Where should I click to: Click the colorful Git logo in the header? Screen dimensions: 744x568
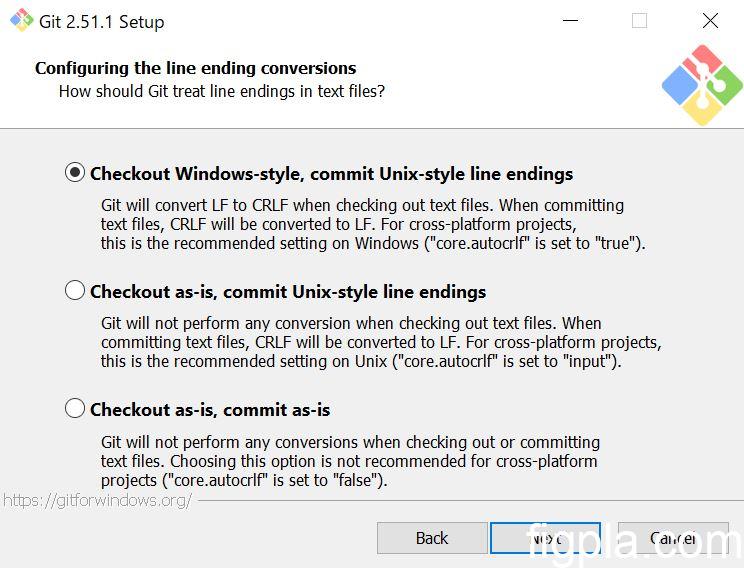point(703,85)
